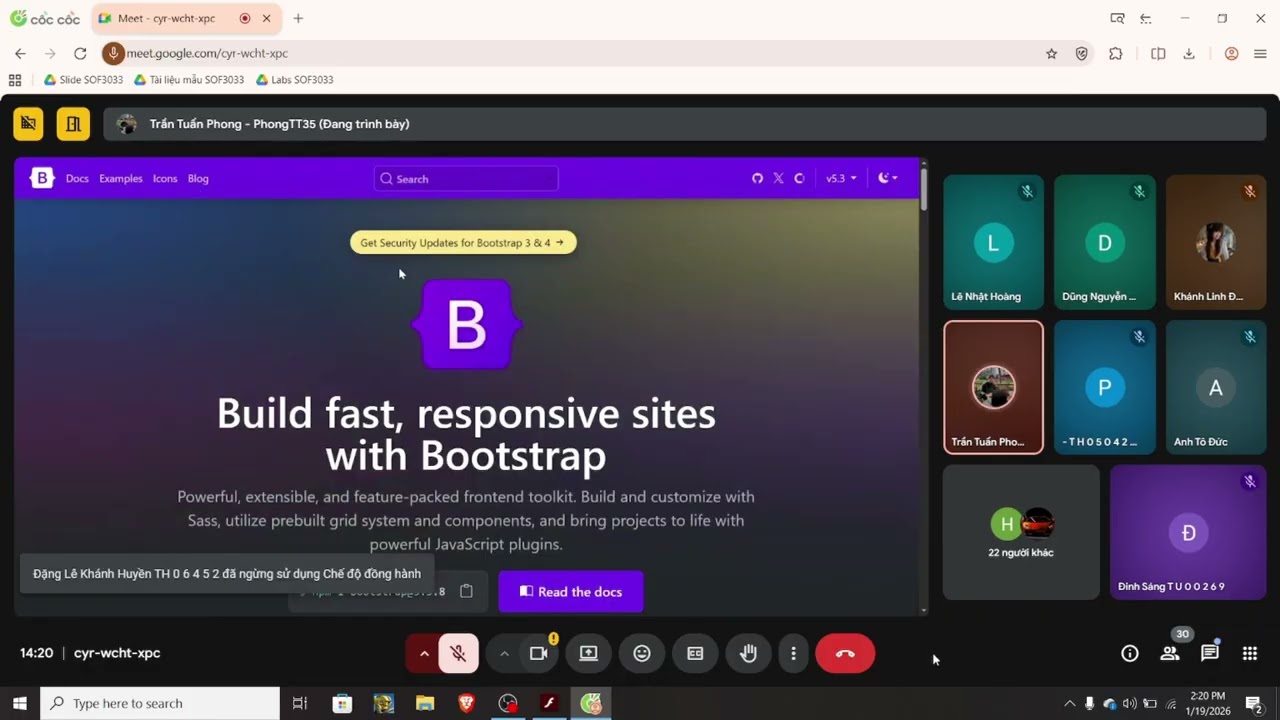1280x720 pixels.
Task: Open Meet's more options menu
Action: pyautogui.click(x=794, y=653)
